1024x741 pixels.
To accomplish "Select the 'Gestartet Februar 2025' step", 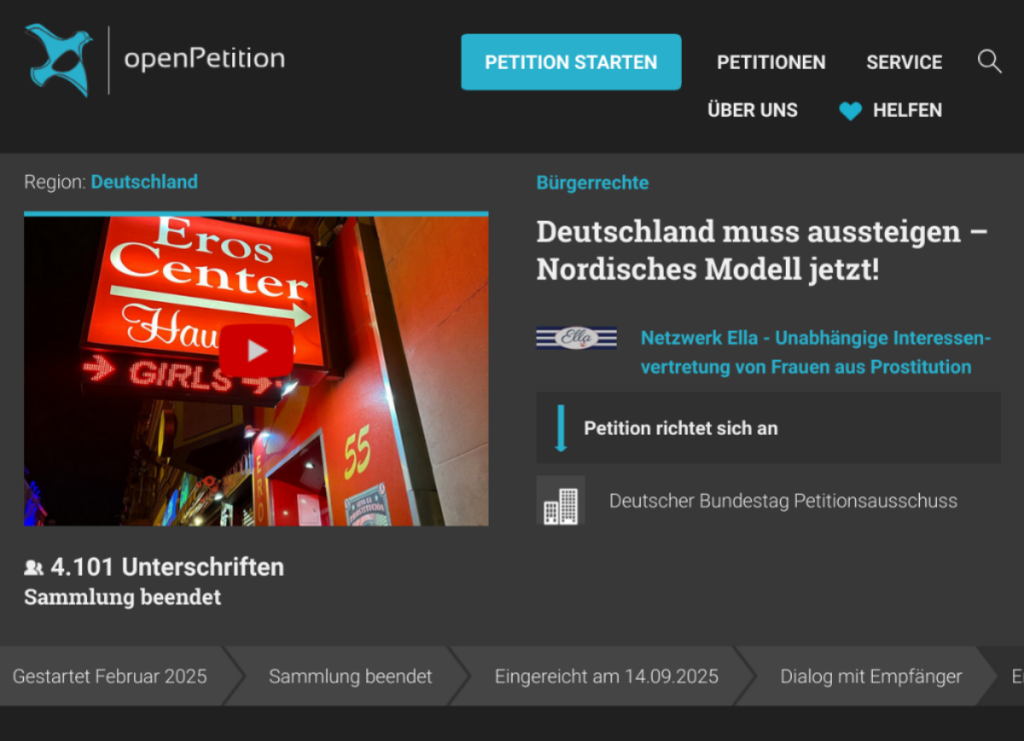I will tap(110, 676).
